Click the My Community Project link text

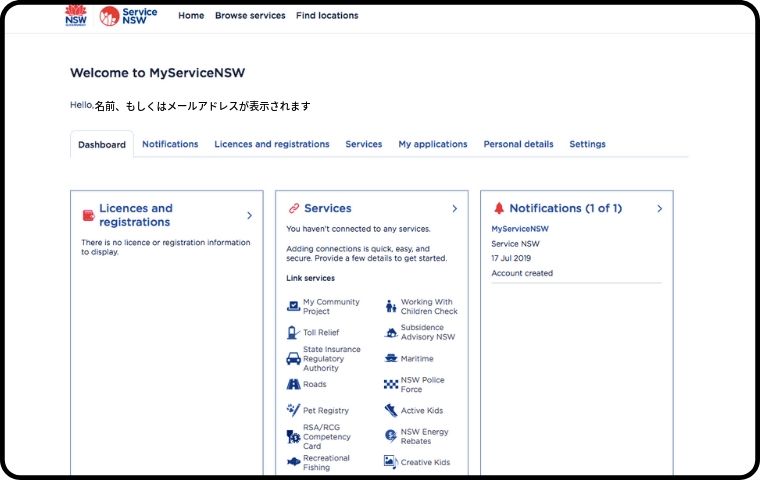pyautogui.click(x=332, y=306)
